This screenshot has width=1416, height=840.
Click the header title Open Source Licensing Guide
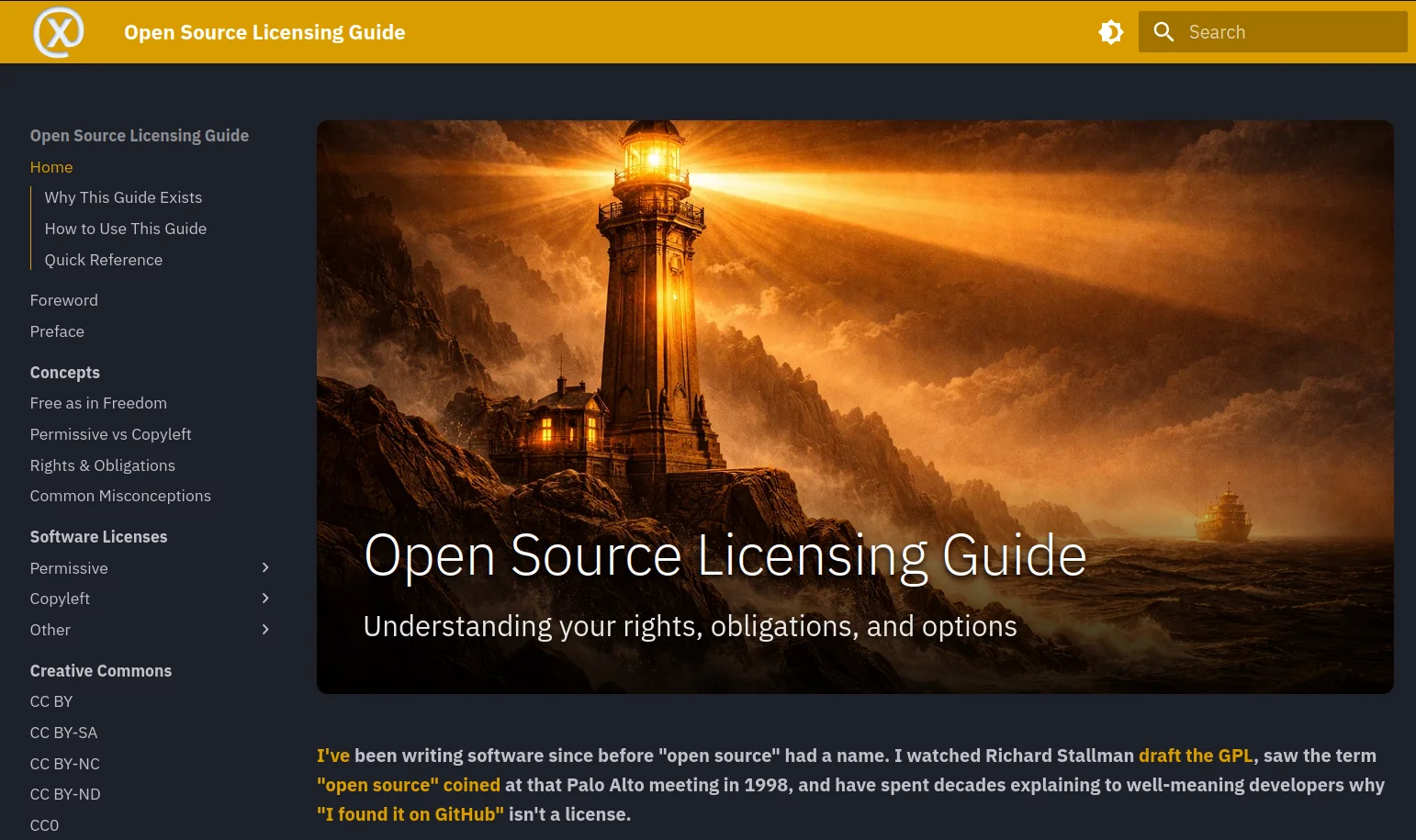(264, 31)
